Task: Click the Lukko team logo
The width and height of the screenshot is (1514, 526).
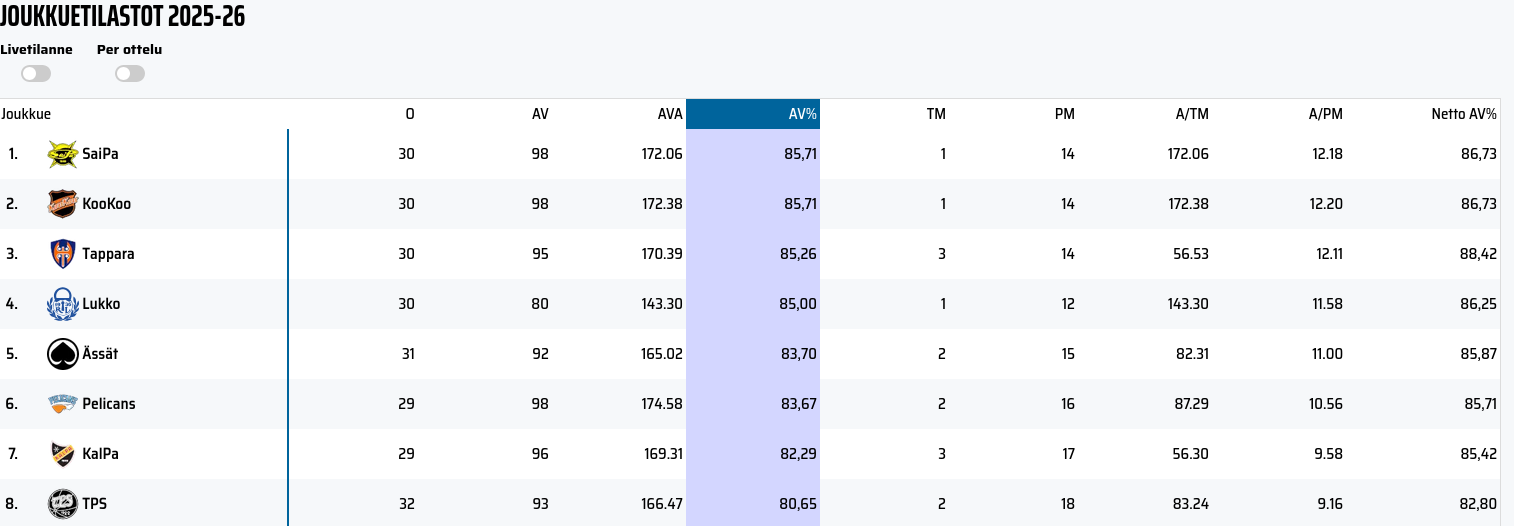Action: tap(63, 304)
